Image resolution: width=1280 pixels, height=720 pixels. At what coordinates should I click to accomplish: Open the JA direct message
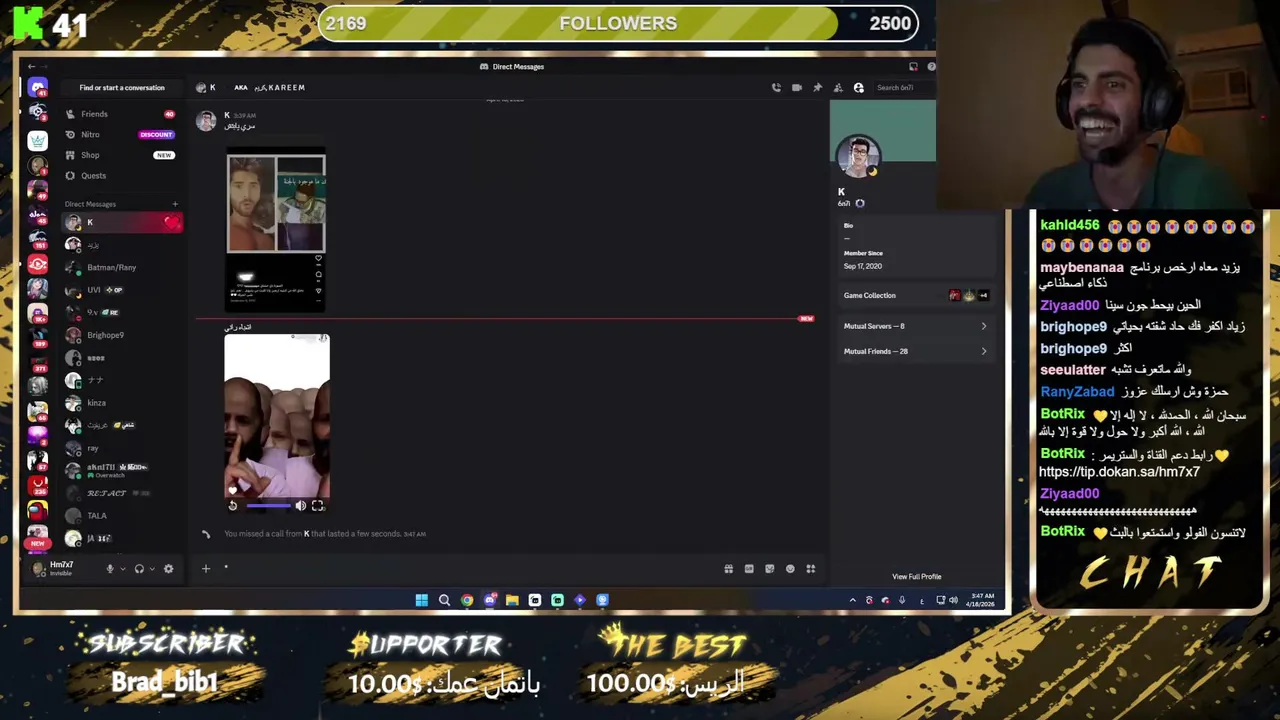click(x=121, y=538)
